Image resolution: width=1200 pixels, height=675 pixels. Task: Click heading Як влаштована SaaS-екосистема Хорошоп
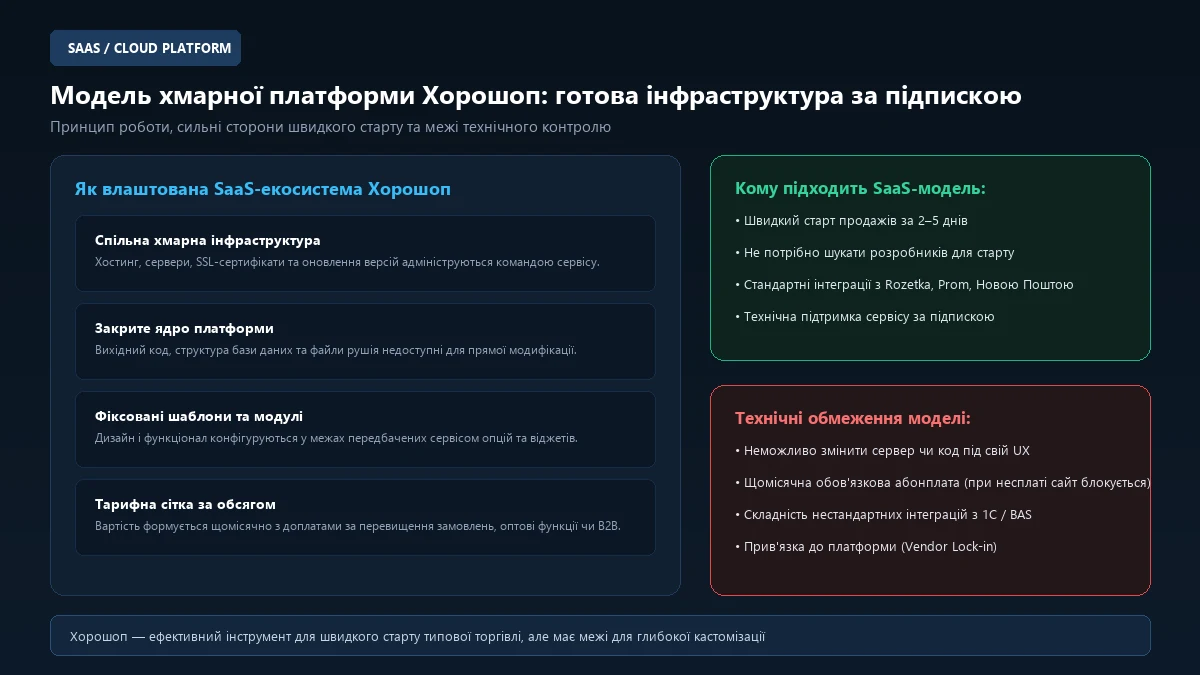point(263,189)
